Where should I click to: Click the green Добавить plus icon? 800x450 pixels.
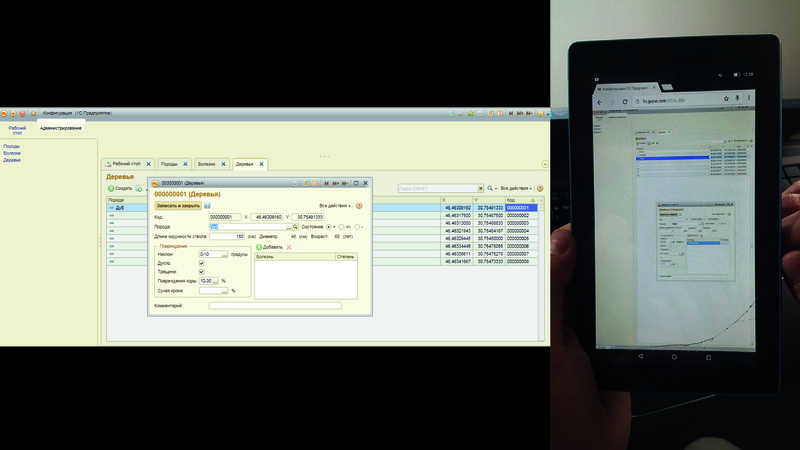coord(259,246)
